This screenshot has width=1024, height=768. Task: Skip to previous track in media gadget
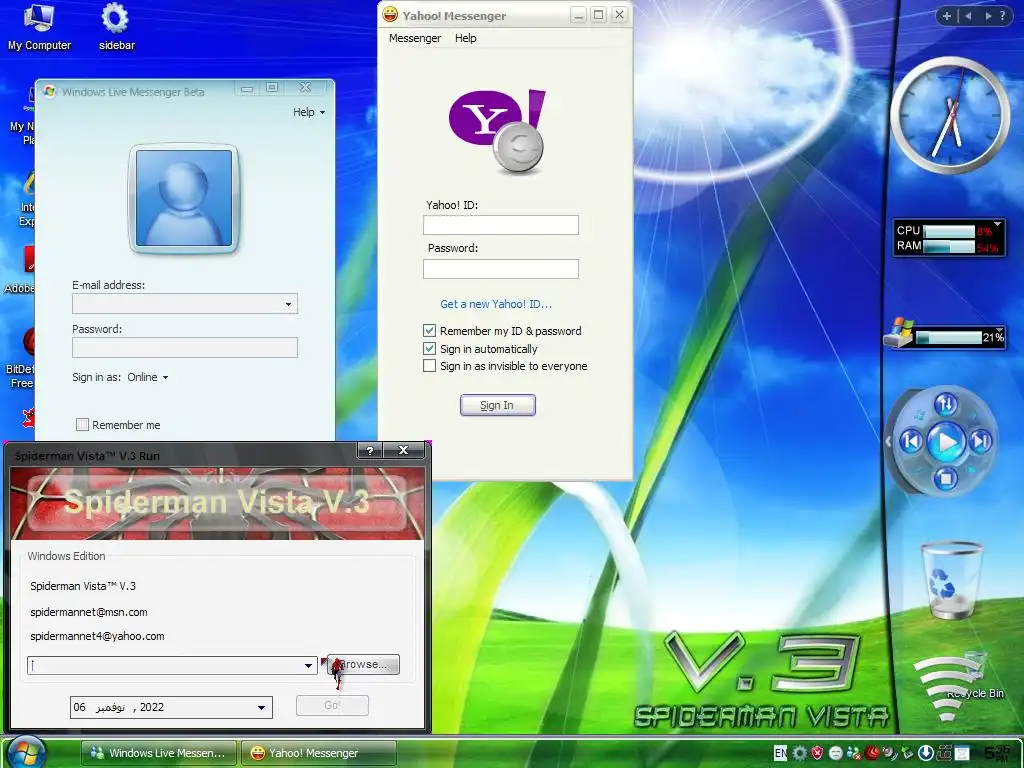[912, 441]
